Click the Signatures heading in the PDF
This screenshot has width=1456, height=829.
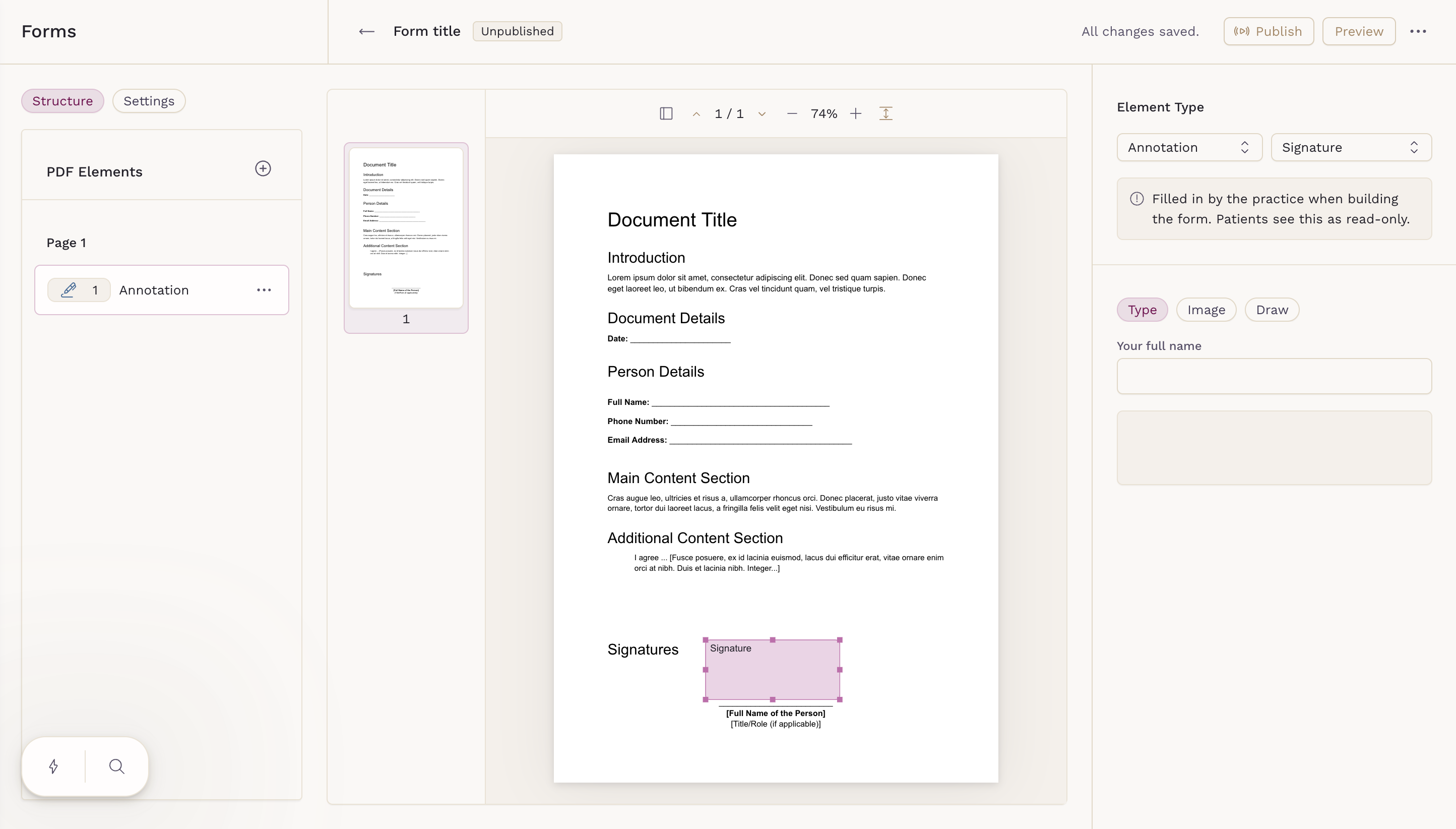643,649
